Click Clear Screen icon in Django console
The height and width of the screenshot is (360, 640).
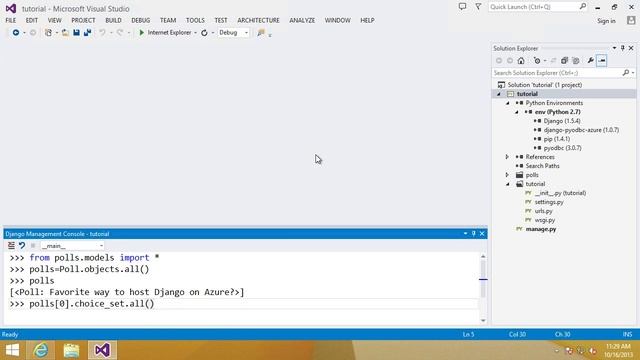[x=11, y=246]
